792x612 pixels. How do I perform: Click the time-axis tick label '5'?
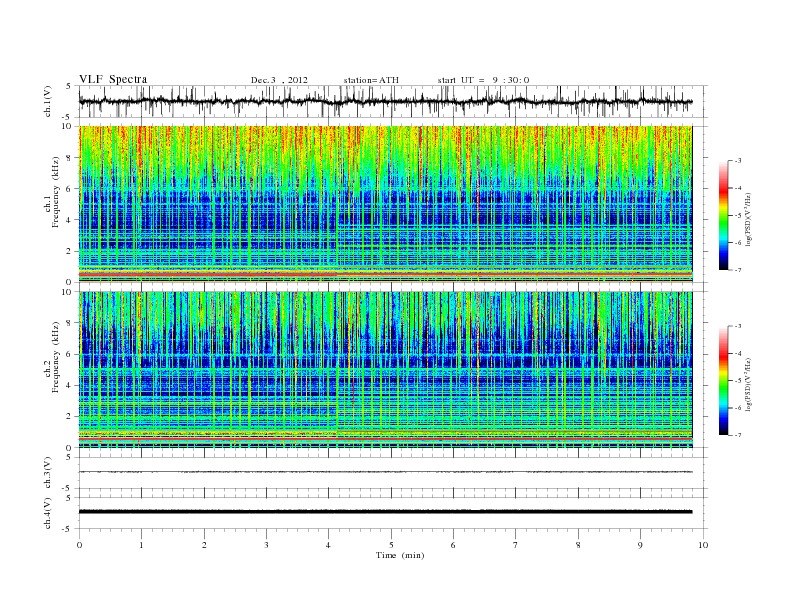coord(391,545)
